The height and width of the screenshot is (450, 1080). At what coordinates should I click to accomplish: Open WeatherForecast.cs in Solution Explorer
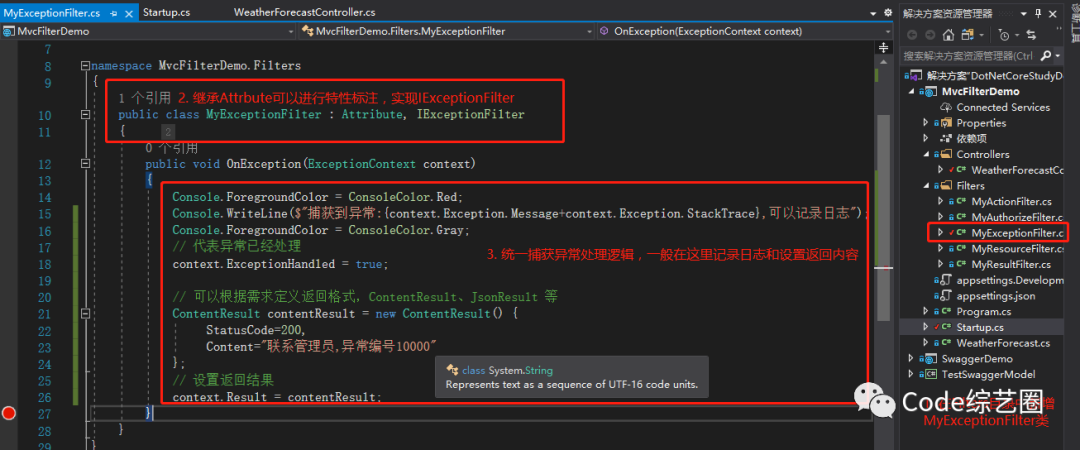click(1003, 343)
